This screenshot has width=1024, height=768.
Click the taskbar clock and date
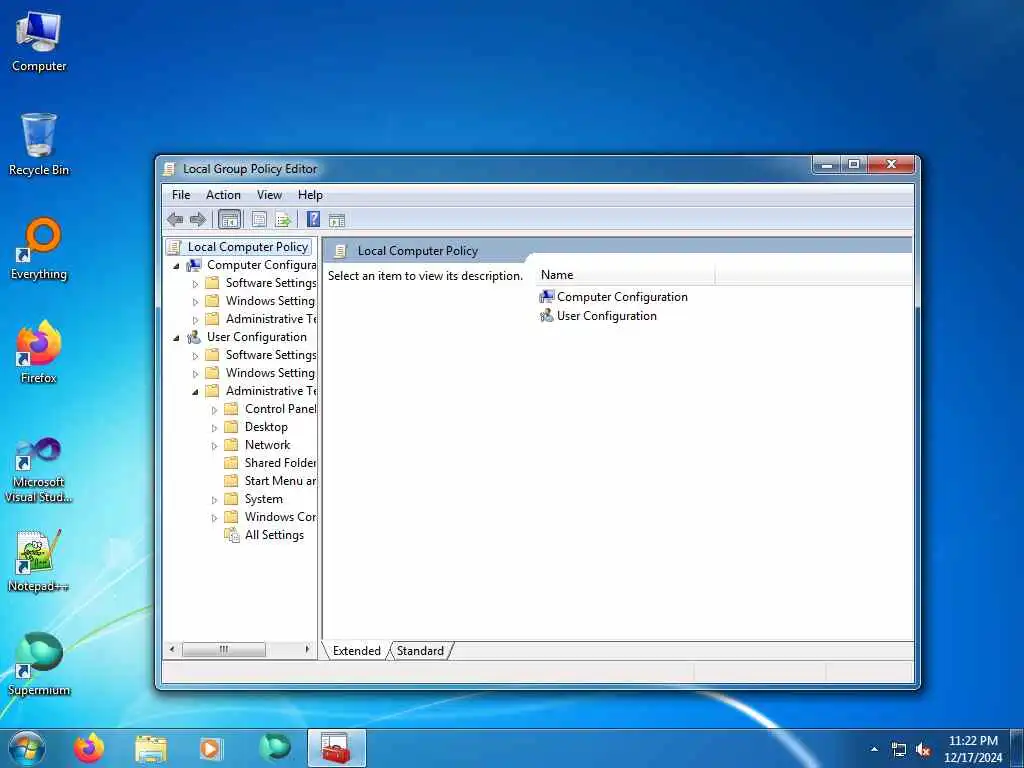coord(972,749)
